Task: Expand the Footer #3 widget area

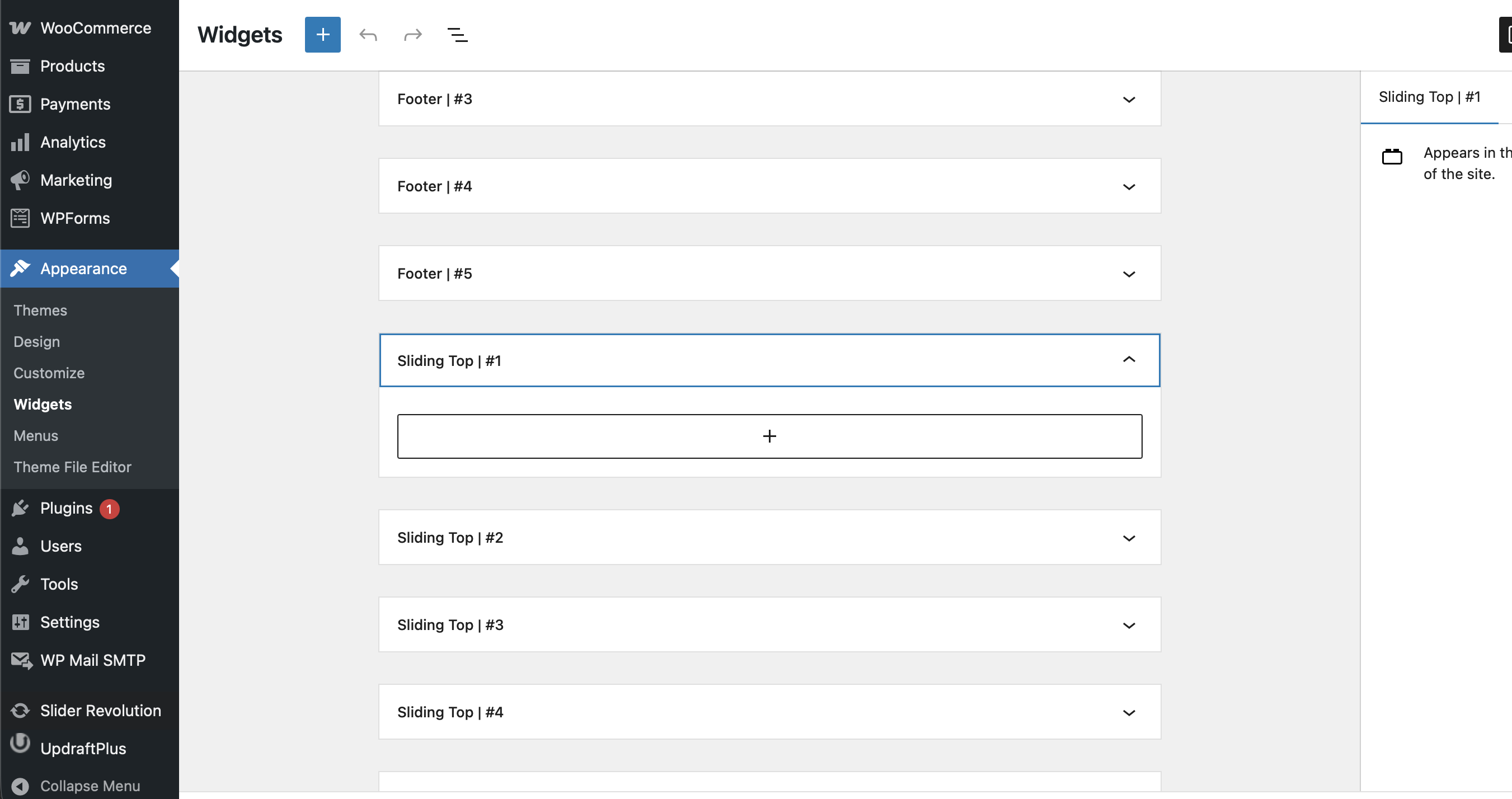Action: point(1128,99)
